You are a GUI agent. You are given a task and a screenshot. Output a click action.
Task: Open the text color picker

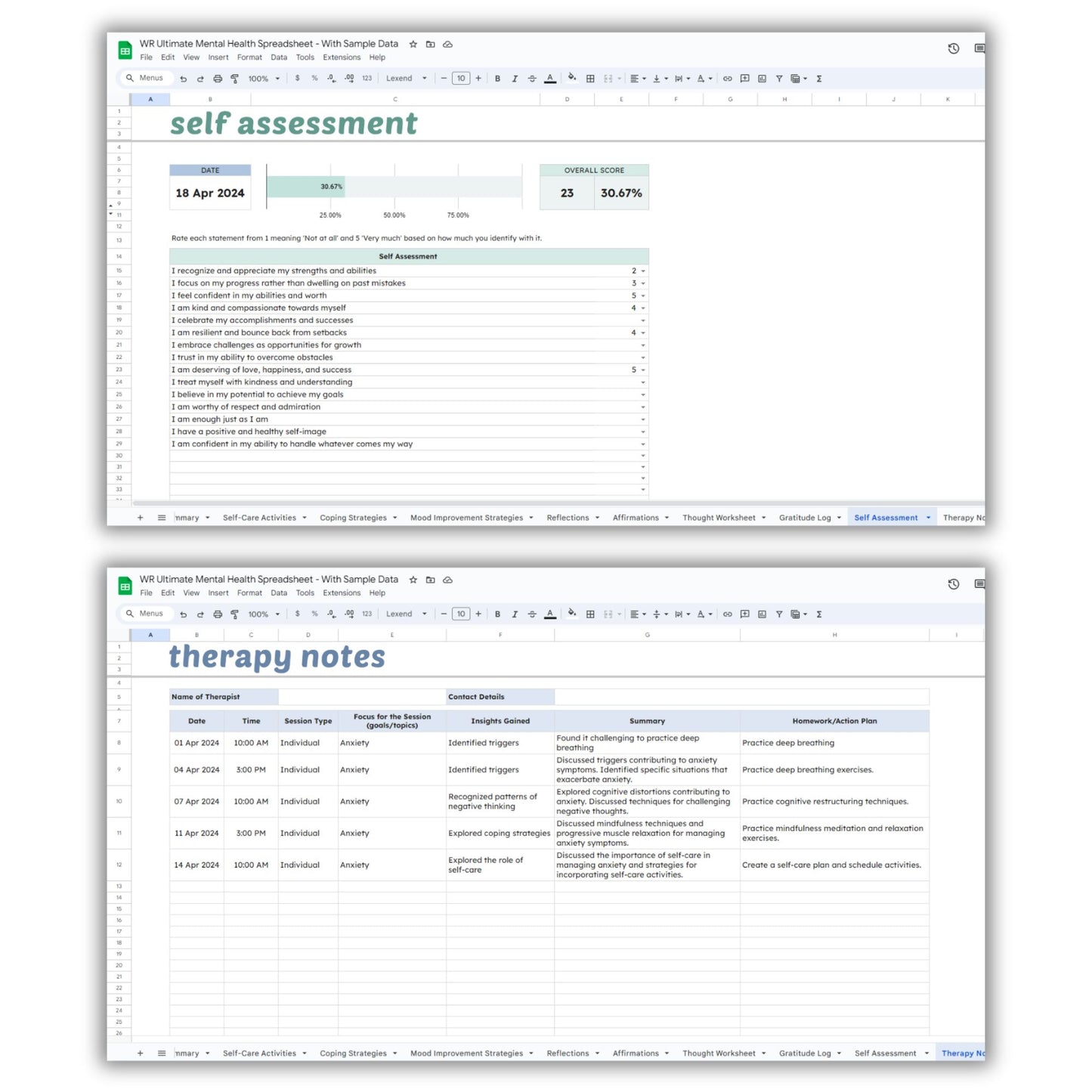(550, 78)
